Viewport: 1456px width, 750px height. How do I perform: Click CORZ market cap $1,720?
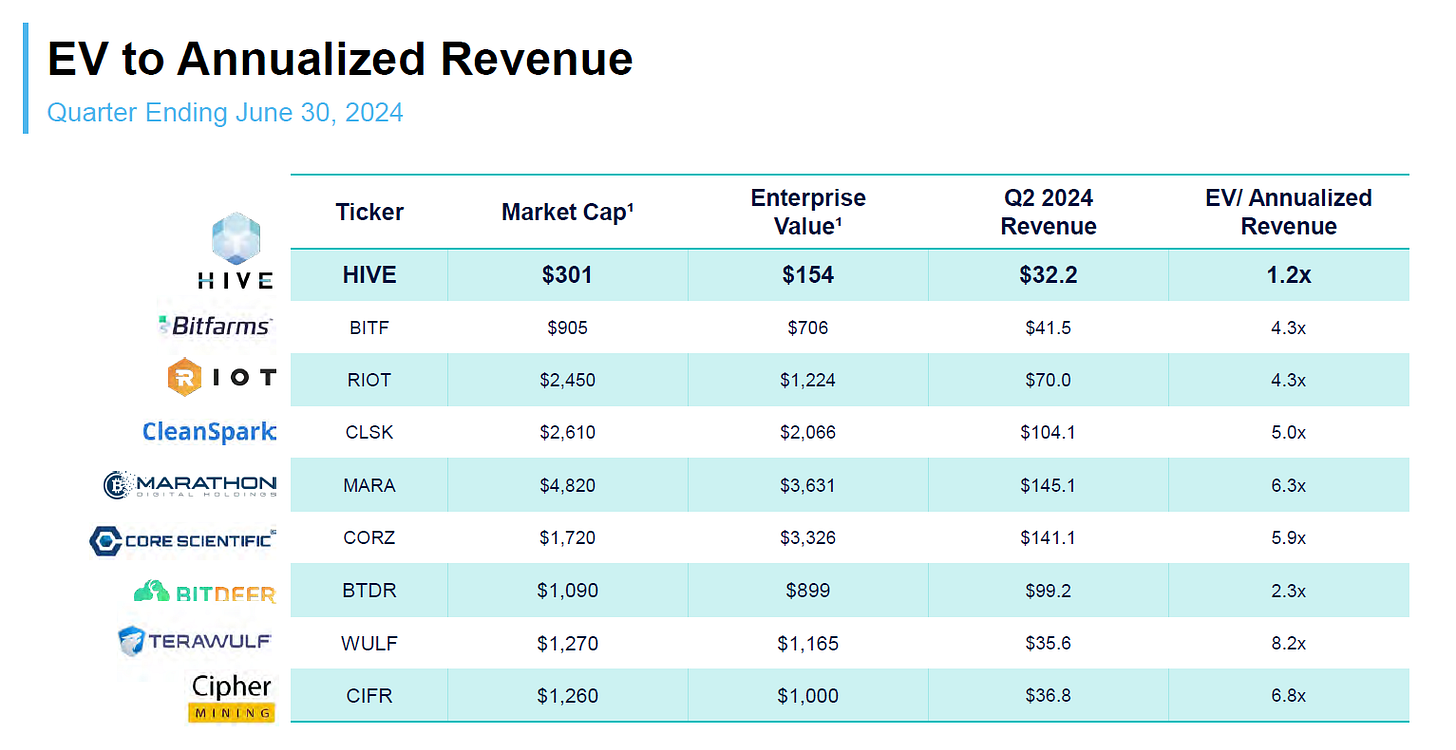pyautogui.click(x=567, y=538)
